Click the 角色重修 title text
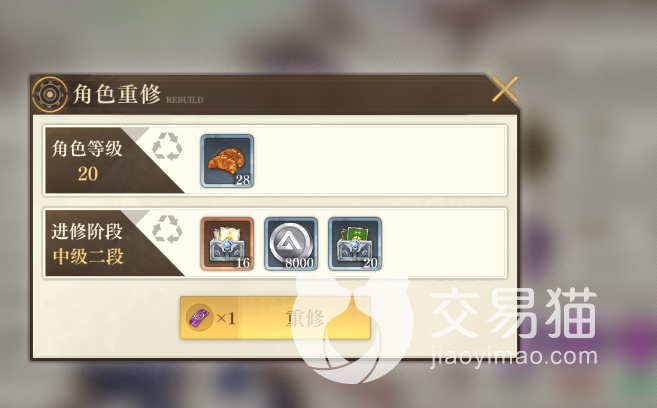The height and width of the screenshot is (408, 657). (x=116, y=94)
